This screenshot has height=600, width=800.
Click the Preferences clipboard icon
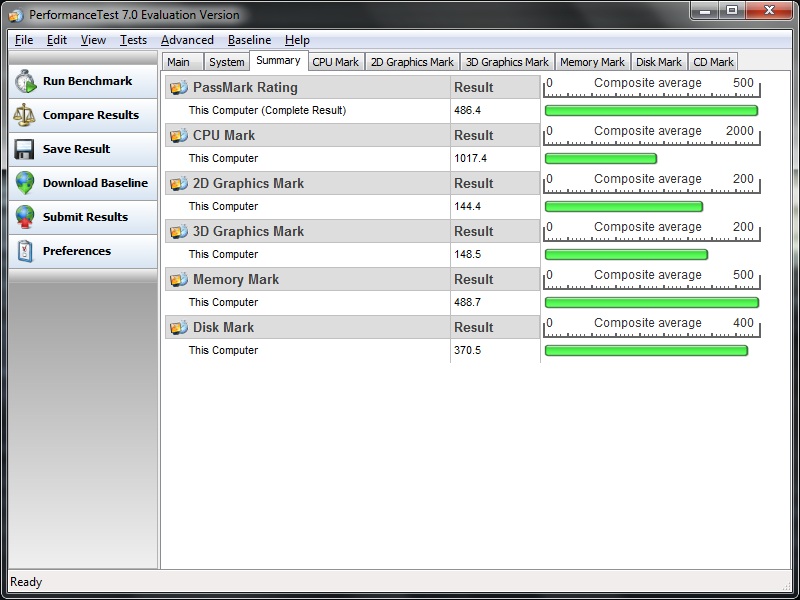tap(24, 251)
